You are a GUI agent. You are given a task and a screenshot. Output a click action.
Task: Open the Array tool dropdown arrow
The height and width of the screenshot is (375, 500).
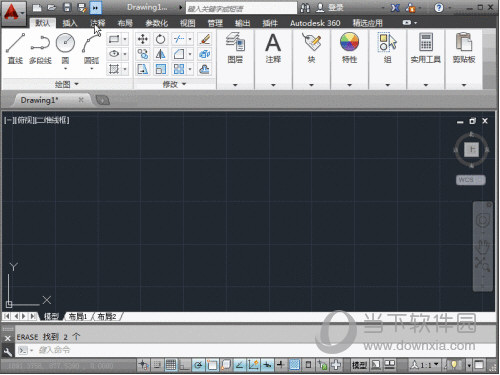click(x=190, y=69)
